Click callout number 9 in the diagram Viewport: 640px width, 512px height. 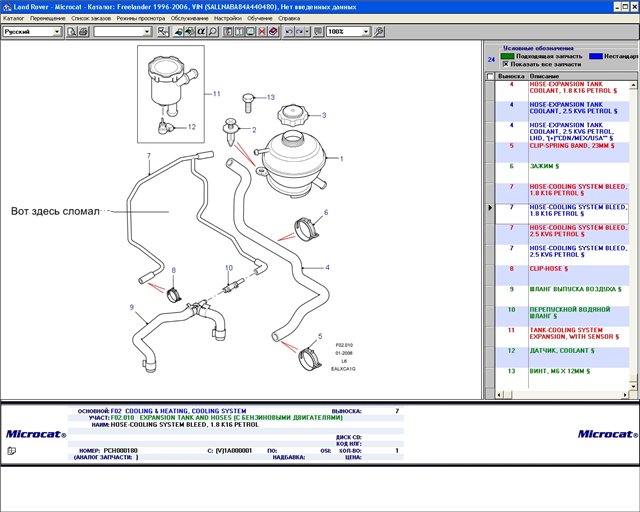[x=131, y=307]
